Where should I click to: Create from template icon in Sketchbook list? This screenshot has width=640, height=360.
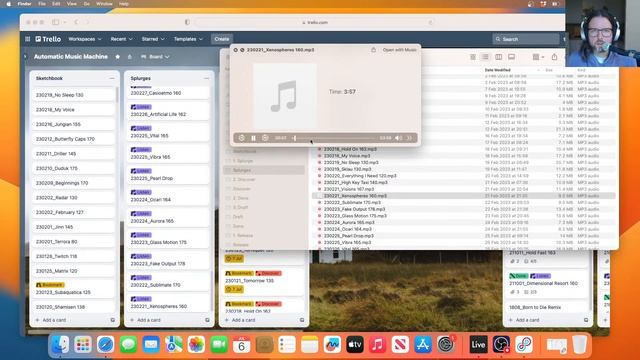[113, 320]
